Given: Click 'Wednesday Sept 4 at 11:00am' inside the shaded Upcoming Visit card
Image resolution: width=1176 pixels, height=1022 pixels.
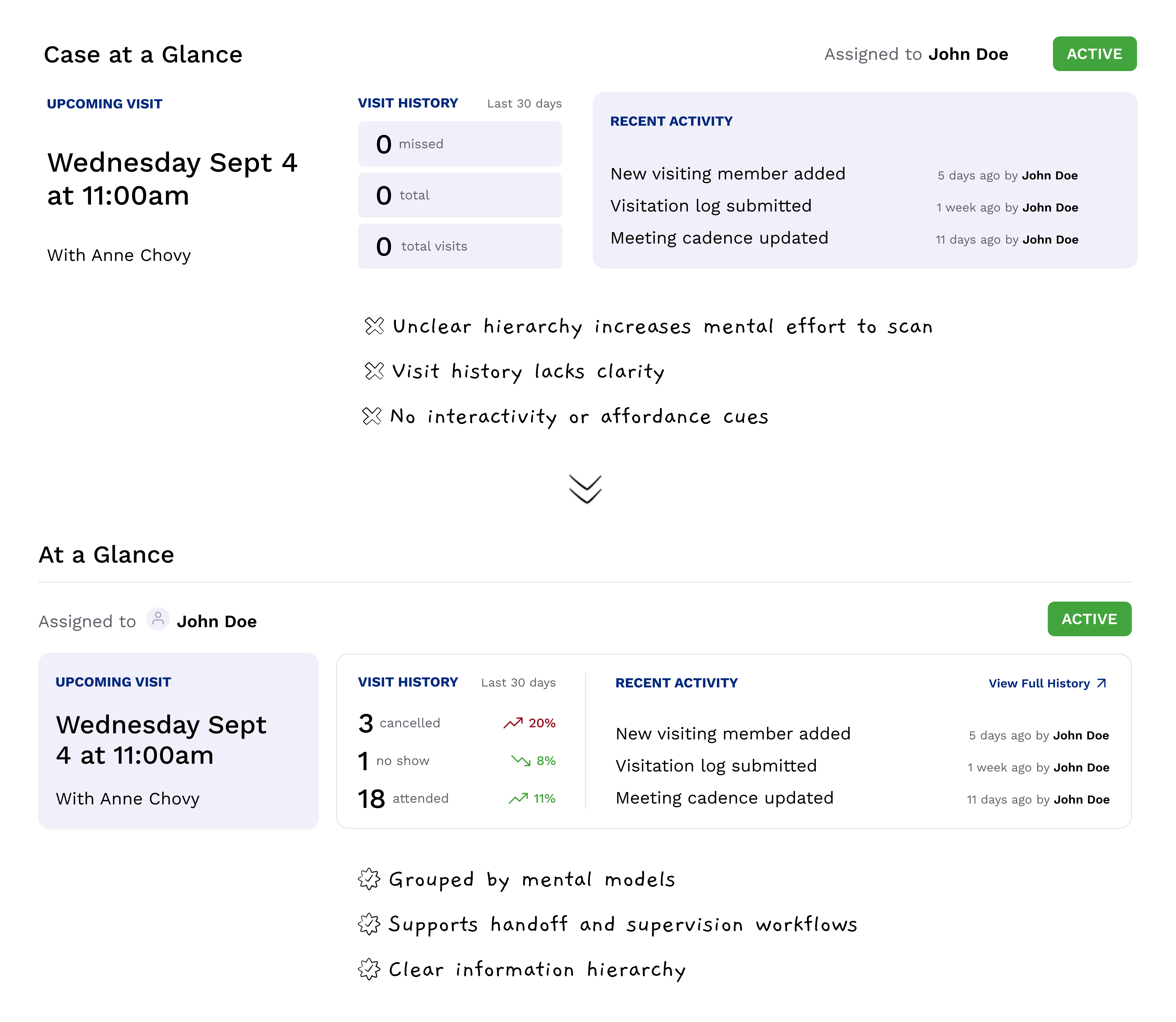Looking at the screenshot, I should tap(161, 740).
